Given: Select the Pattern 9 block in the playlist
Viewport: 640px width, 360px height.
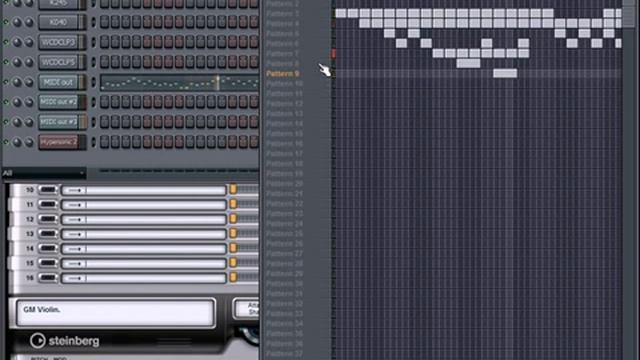Looking at the screenshot, I should 505,73.
